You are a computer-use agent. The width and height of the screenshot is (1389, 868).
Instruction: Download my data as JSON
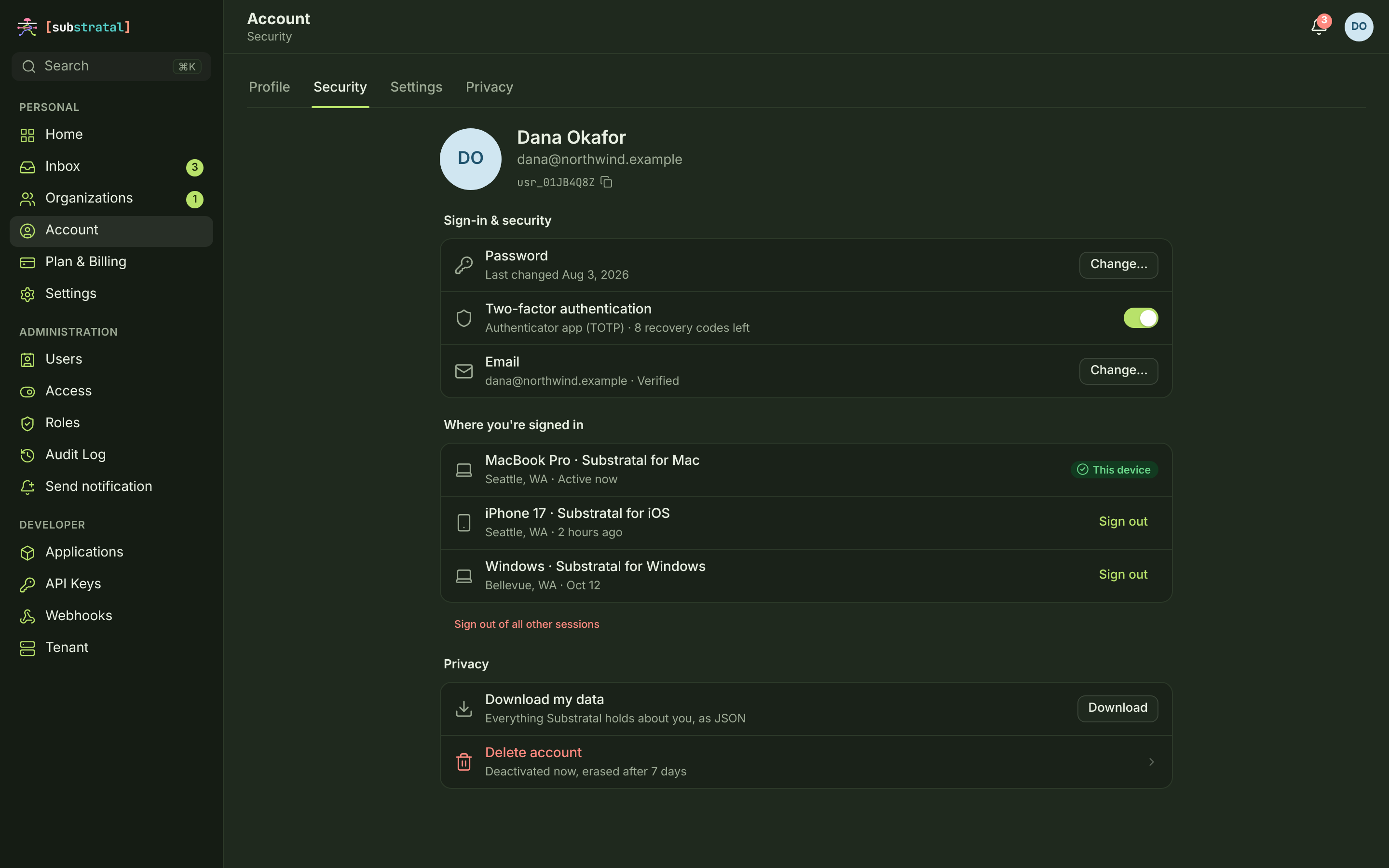point(1117,708)
